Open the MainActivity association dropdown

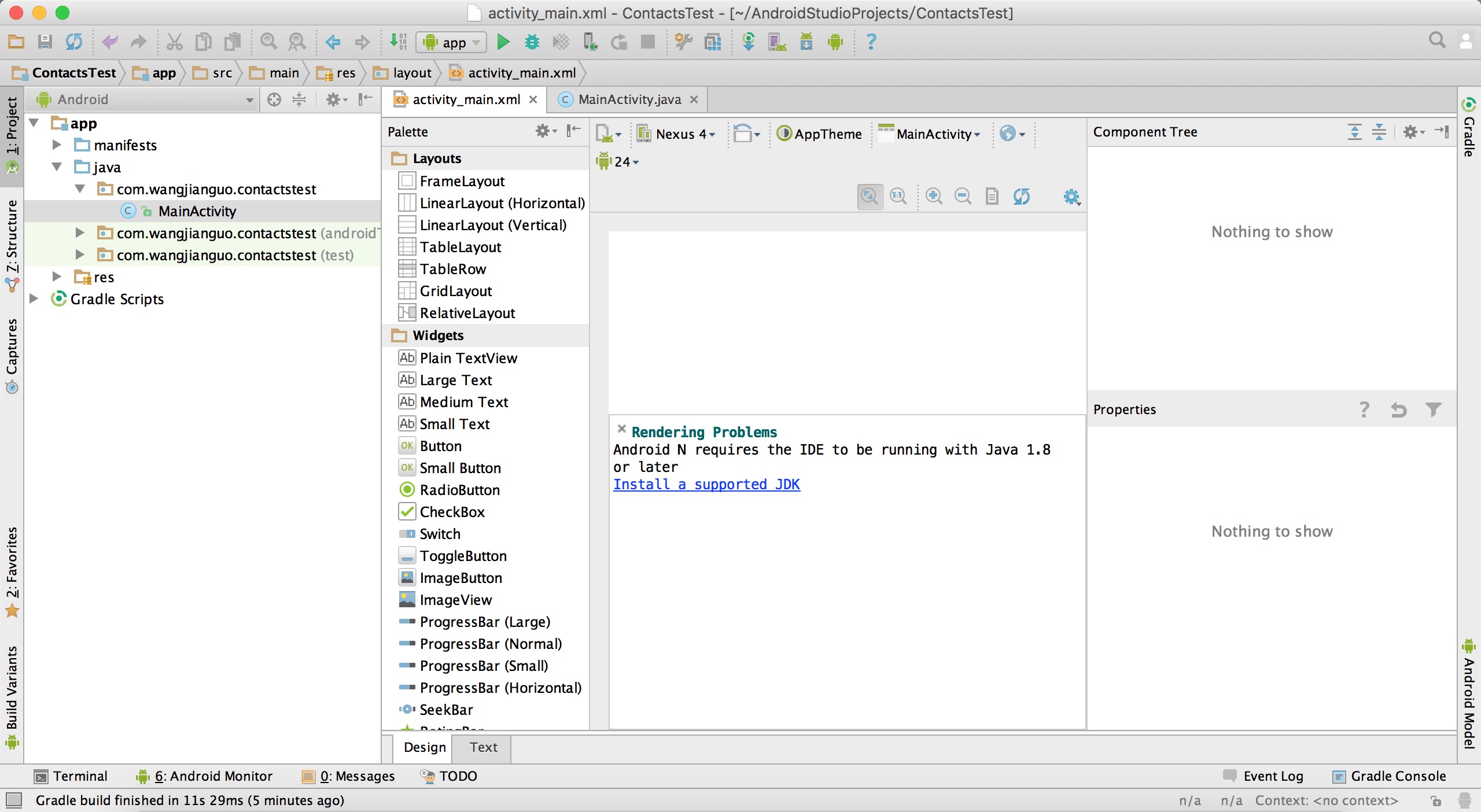[930, 134]
